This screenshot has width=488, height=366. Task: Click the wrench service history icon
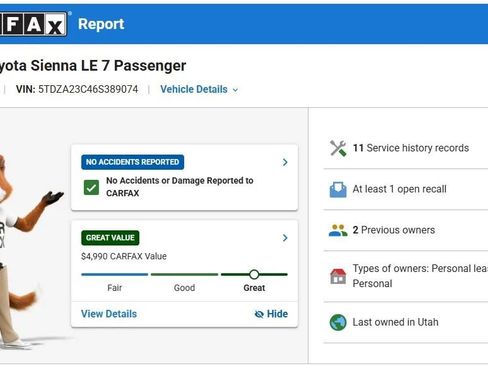pyautogui.click(x=338, y=148)
